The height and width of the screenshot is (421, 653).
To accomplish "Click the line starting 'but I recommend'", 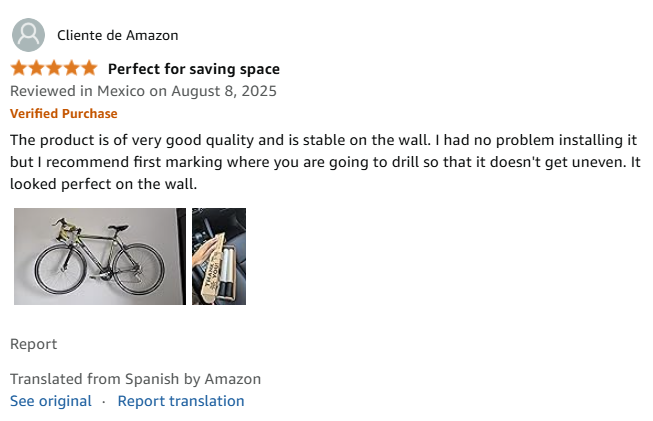I will tap(325, 162).
